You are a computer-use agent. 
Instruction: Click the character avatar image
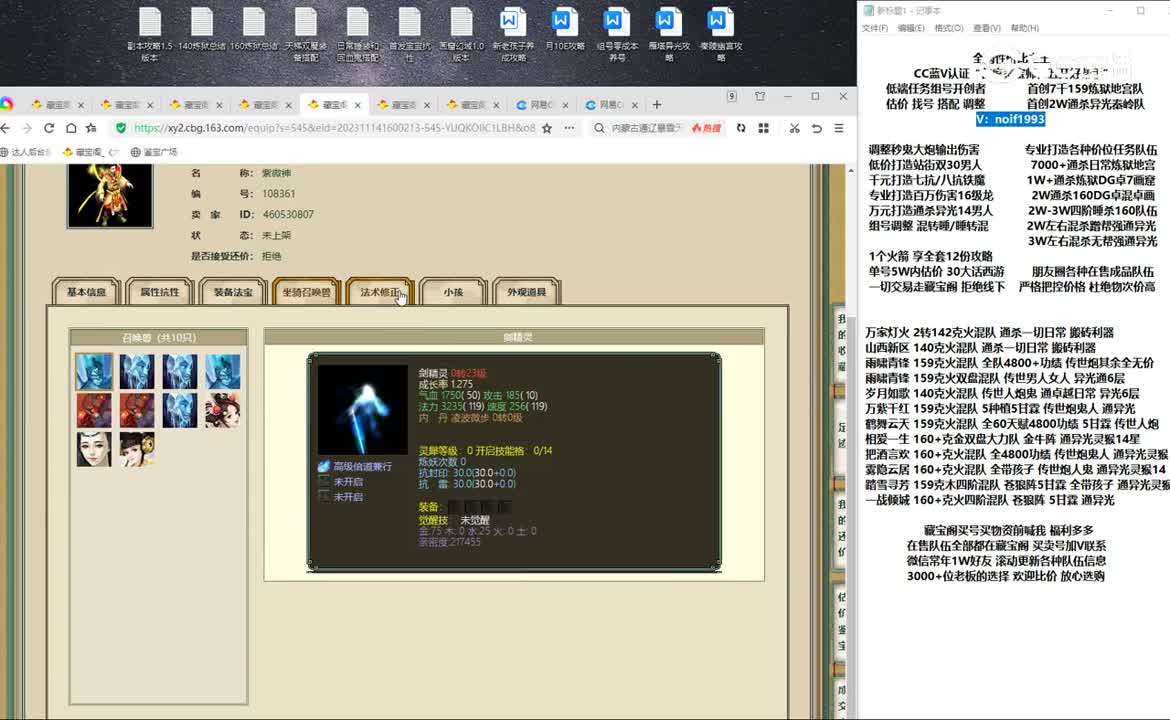(x=110, y=196)
